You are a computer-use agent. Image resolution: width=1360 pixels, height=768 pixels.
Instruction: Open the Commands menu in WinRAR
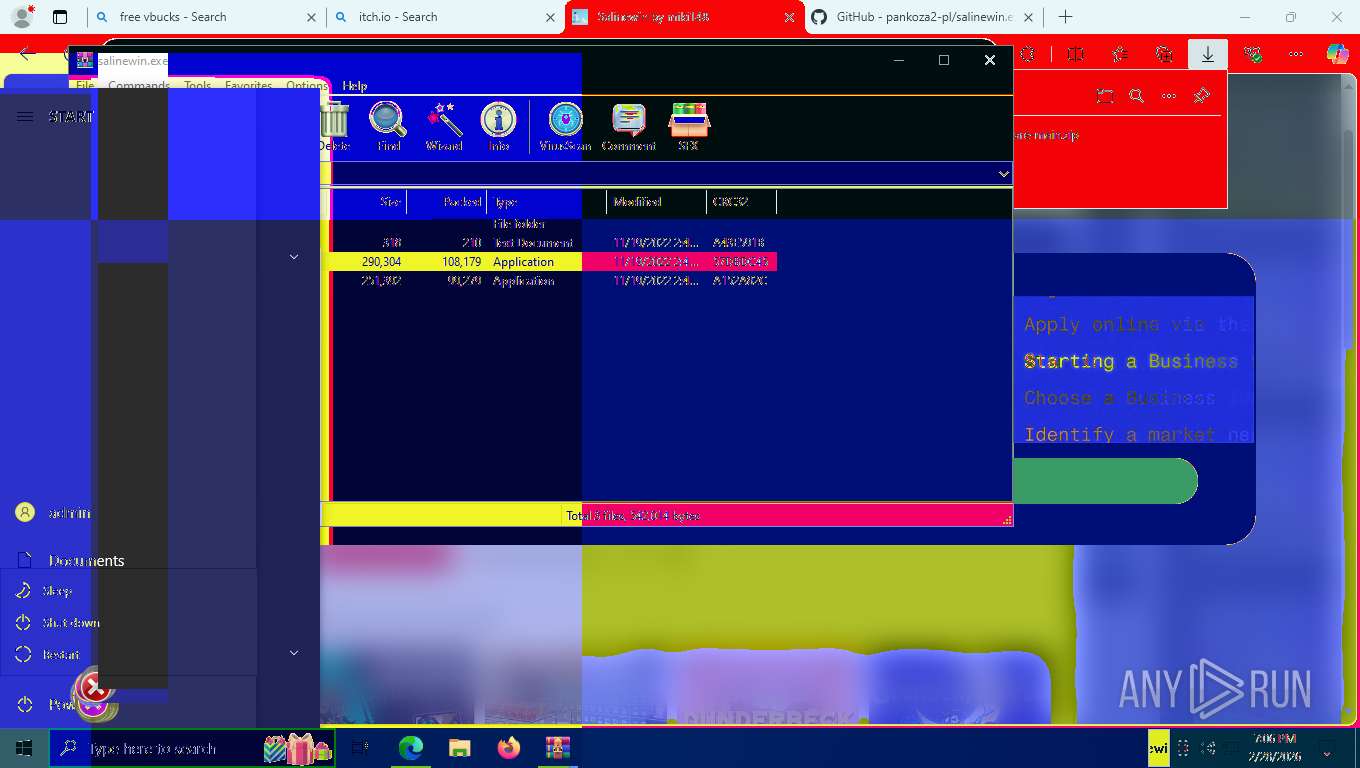[139, 86]
